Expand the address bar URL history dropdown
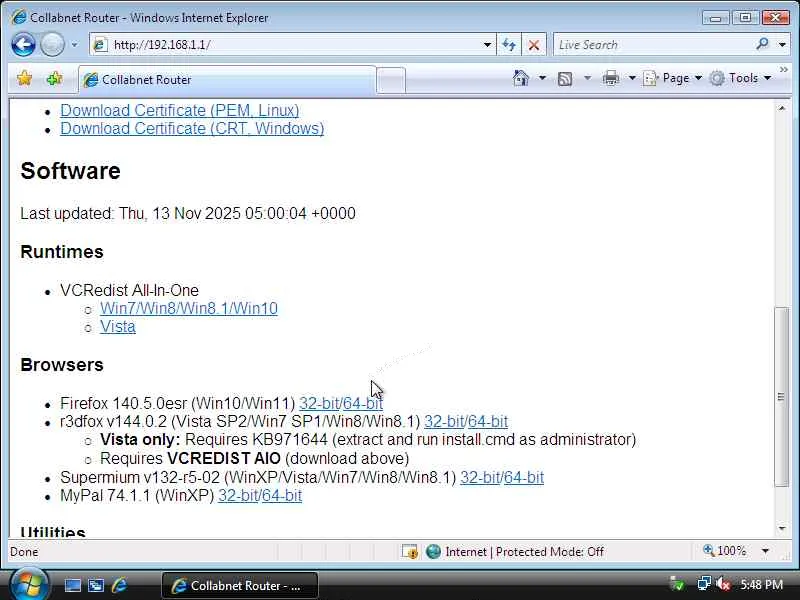Image resolution: width=800 pixels, height=600 pixels. [487, 45]
